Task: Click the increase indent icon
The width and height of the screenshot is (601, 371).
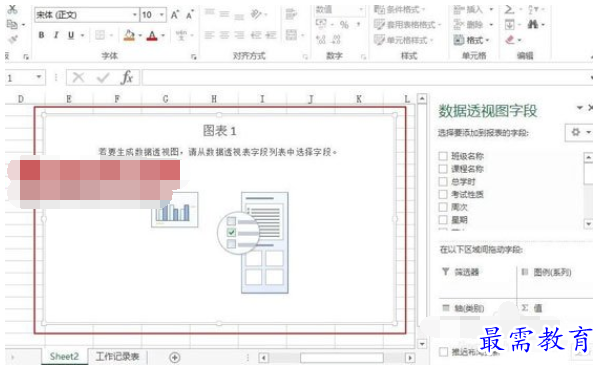Action: 271,35
